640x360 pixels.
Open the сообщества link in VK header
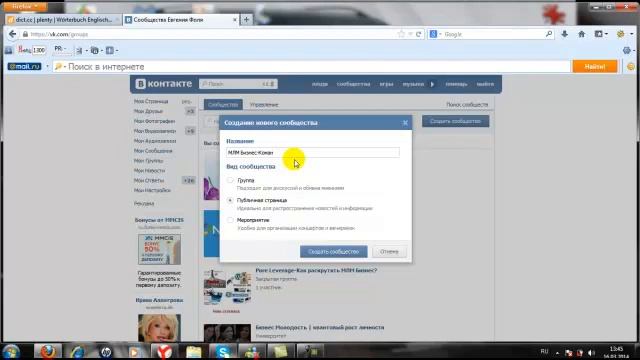353,84
